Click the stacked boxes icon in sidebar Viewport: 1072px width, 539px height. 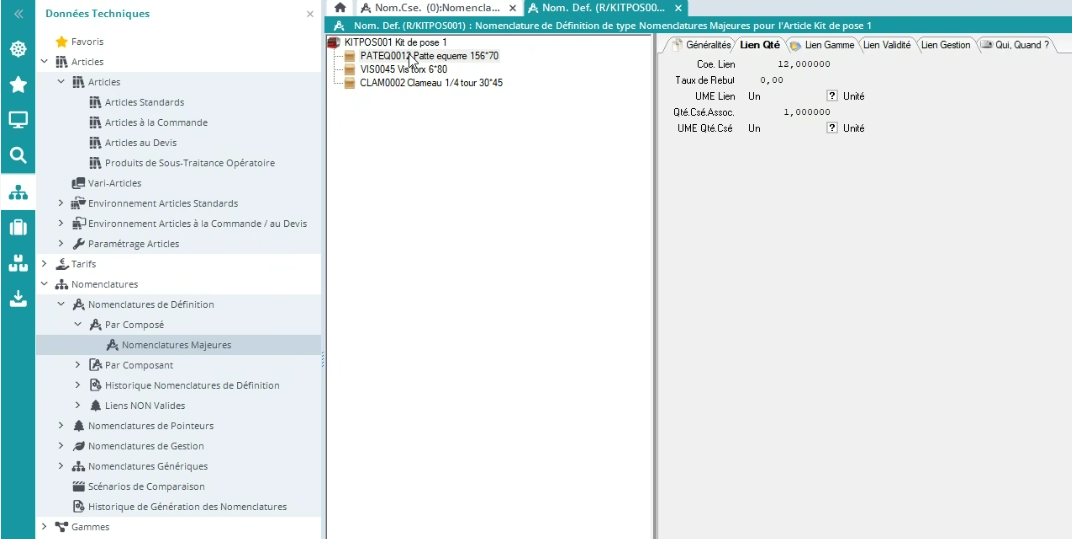17,263
